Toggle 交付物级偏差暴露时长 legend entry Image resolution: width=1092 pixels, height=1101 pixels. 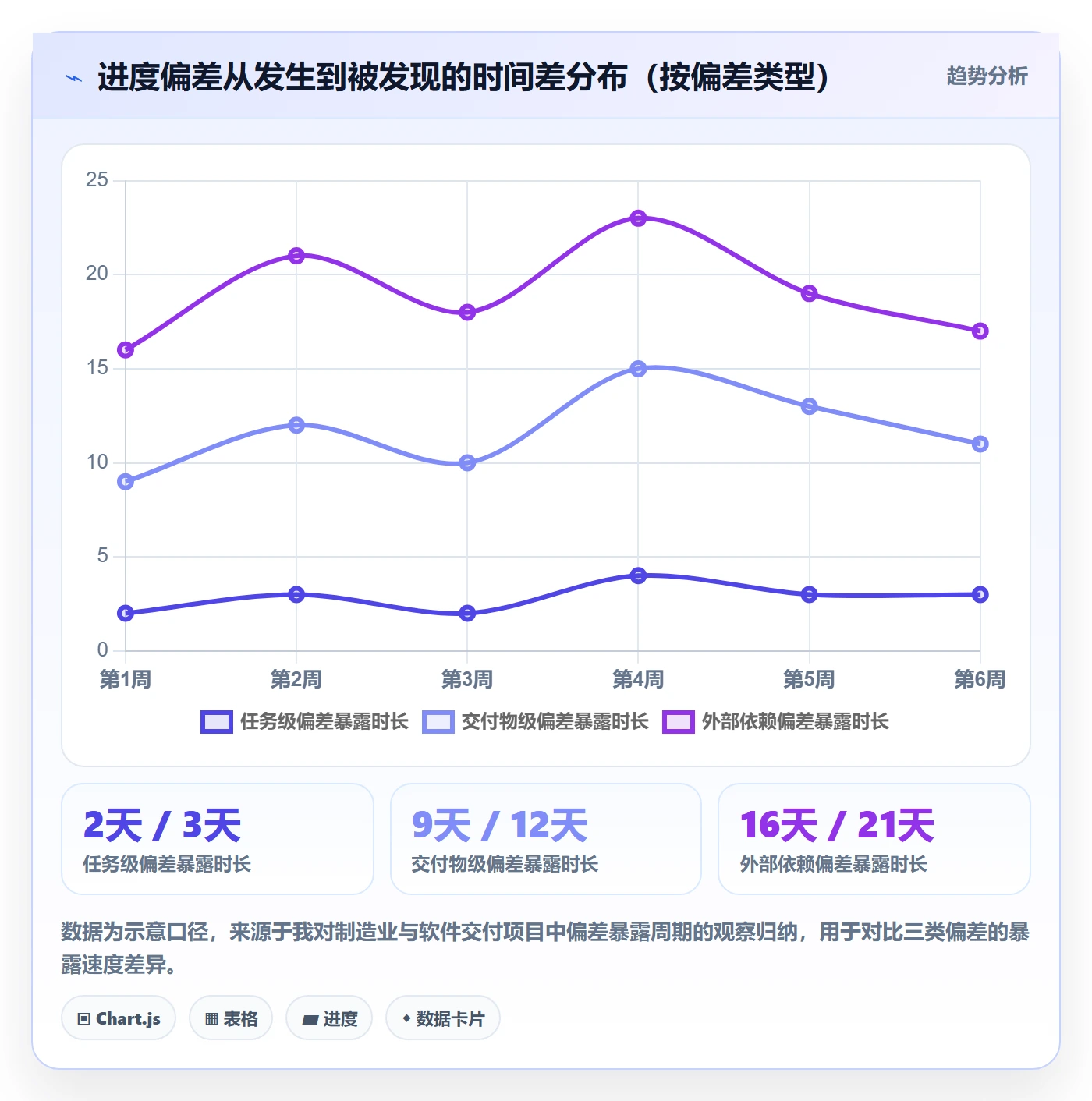point(535,722)
